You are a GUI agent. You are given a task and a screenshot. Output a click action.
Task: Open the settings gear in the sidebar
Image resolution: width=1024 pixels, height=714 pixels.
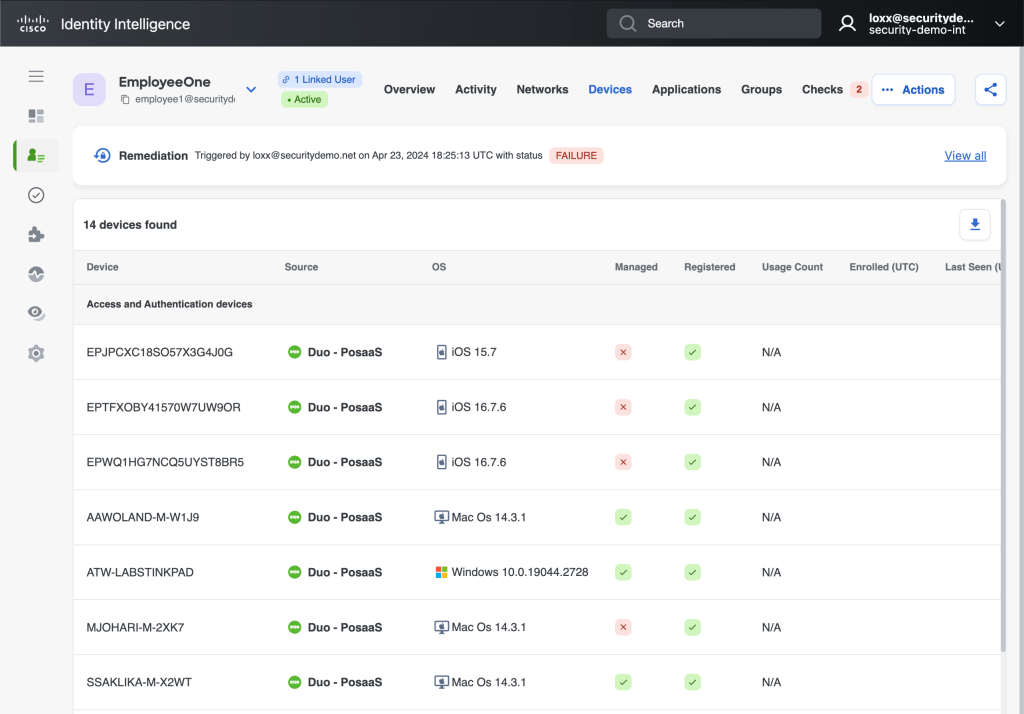click(x=36, y=353)
